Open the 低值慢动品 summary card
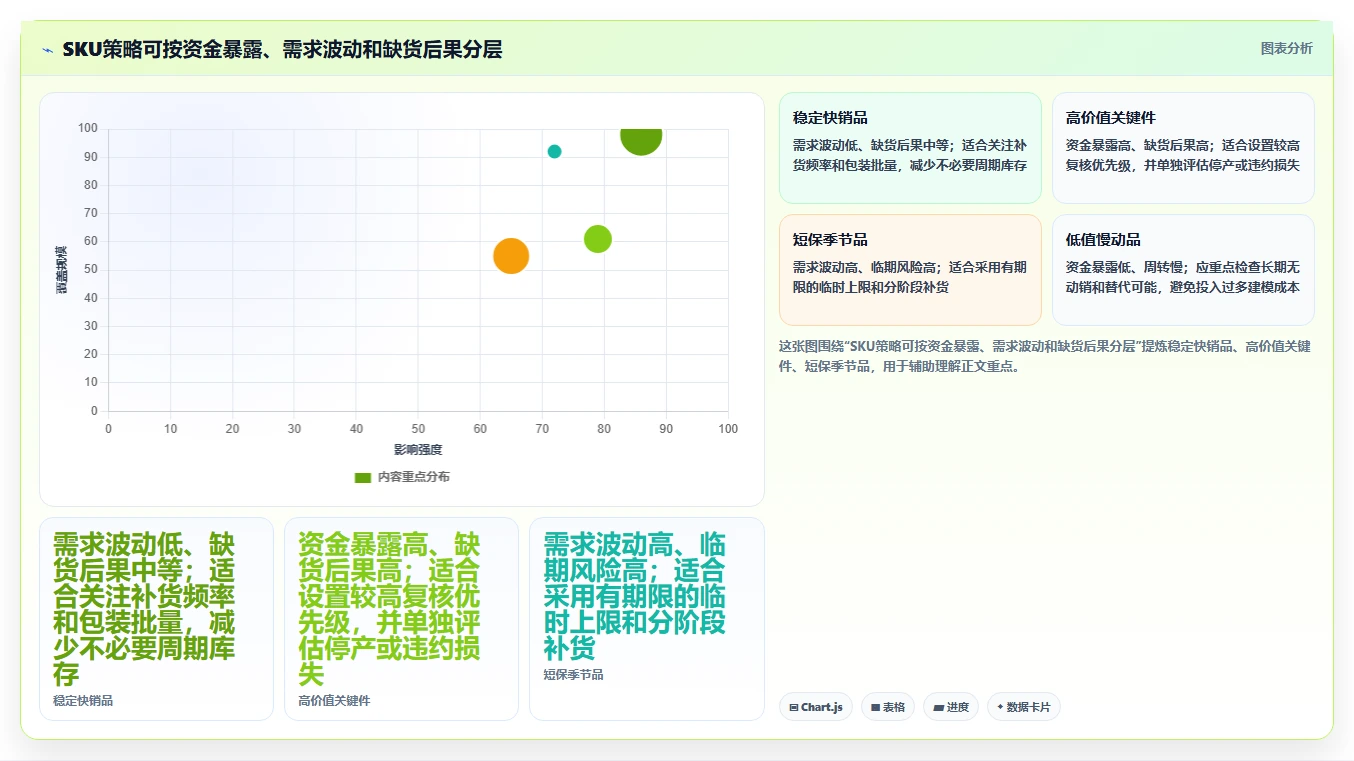This screenshot has width=1354, height=761. [x=1183, y=270]
